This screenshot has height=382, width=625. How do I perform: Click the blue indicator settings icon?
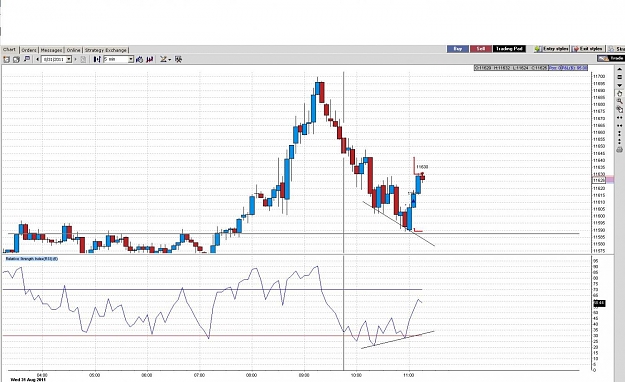[140, 59]
